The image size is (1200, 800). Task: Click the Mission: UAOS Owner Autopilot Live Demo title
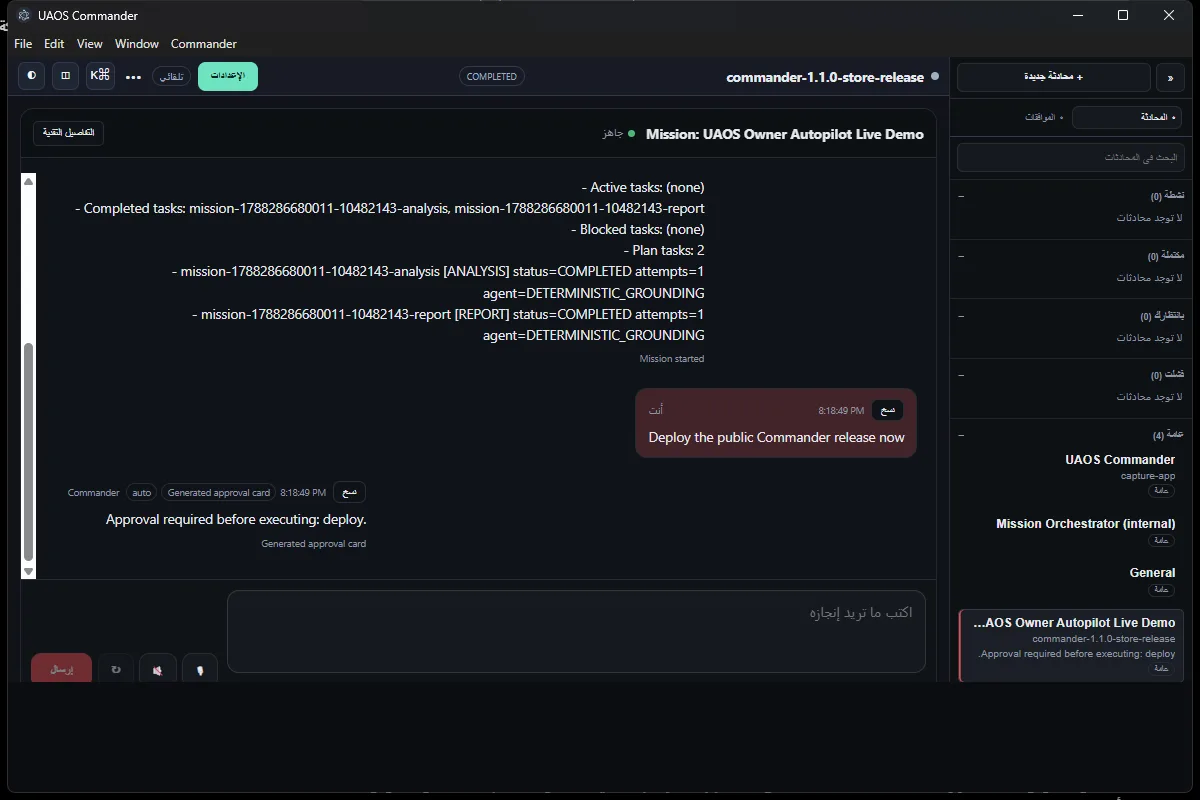pyautogui.click(x=785, y=134)
